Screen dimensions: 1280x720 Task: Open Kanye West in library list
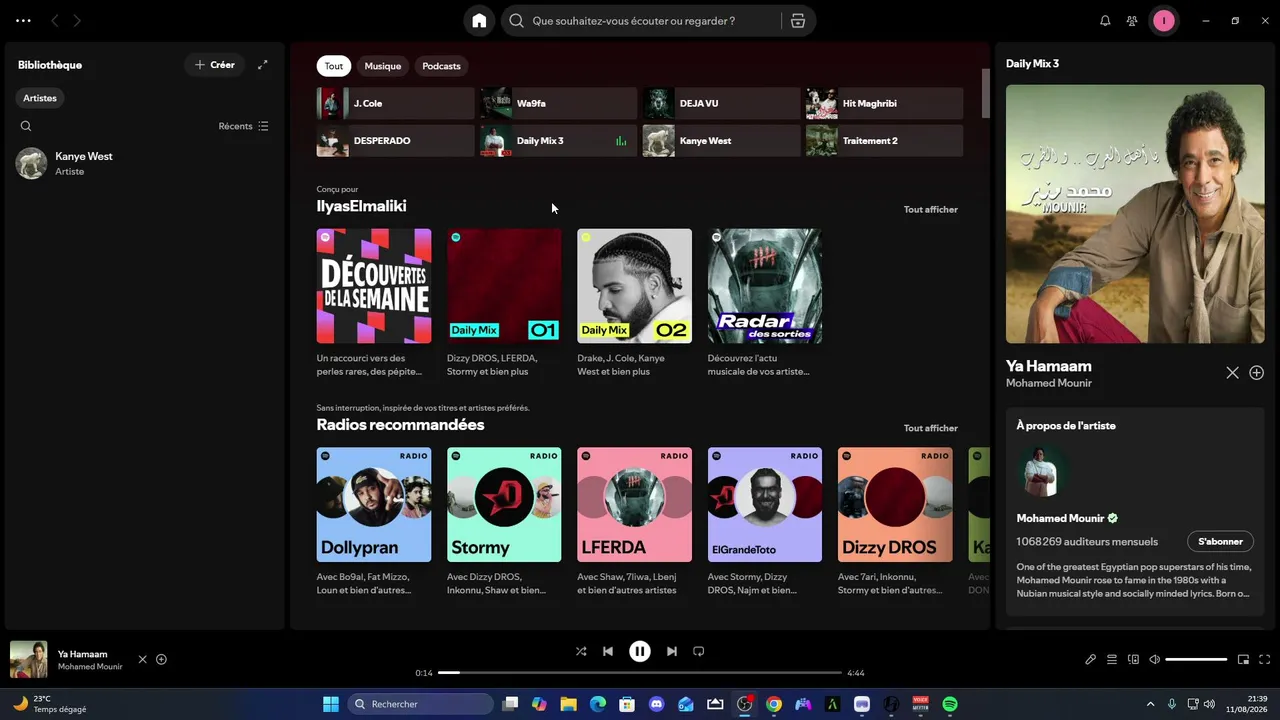pyautogui.click(x=144, y=163)
